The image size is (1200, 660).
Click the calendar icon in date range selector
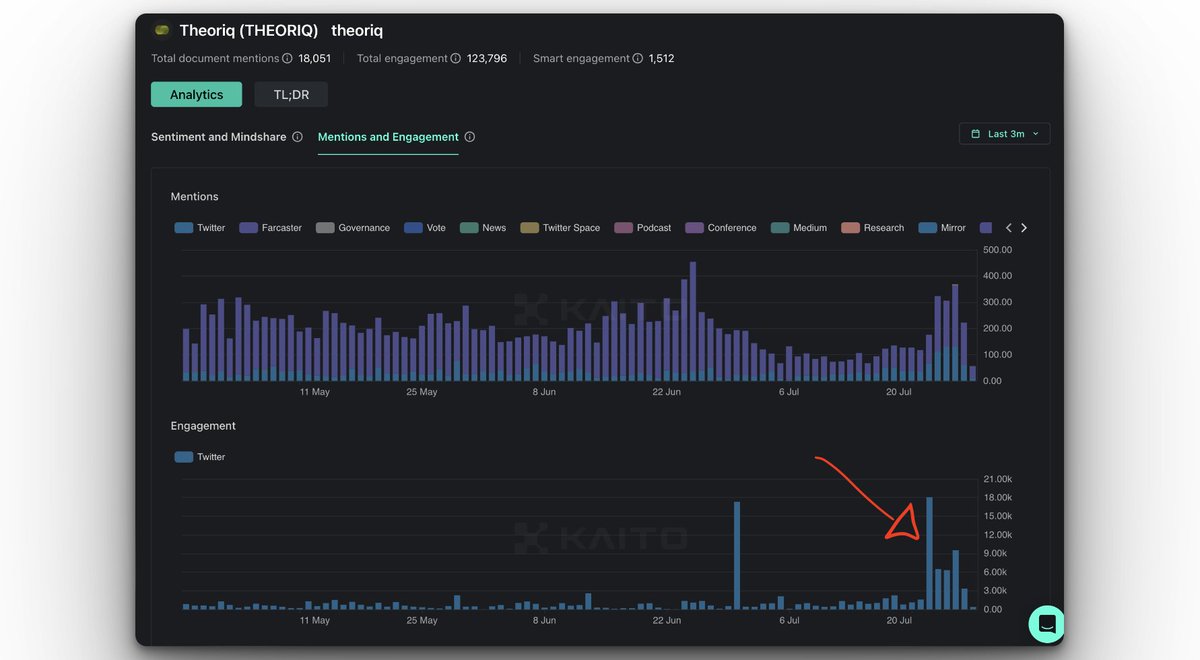[976, 134]
